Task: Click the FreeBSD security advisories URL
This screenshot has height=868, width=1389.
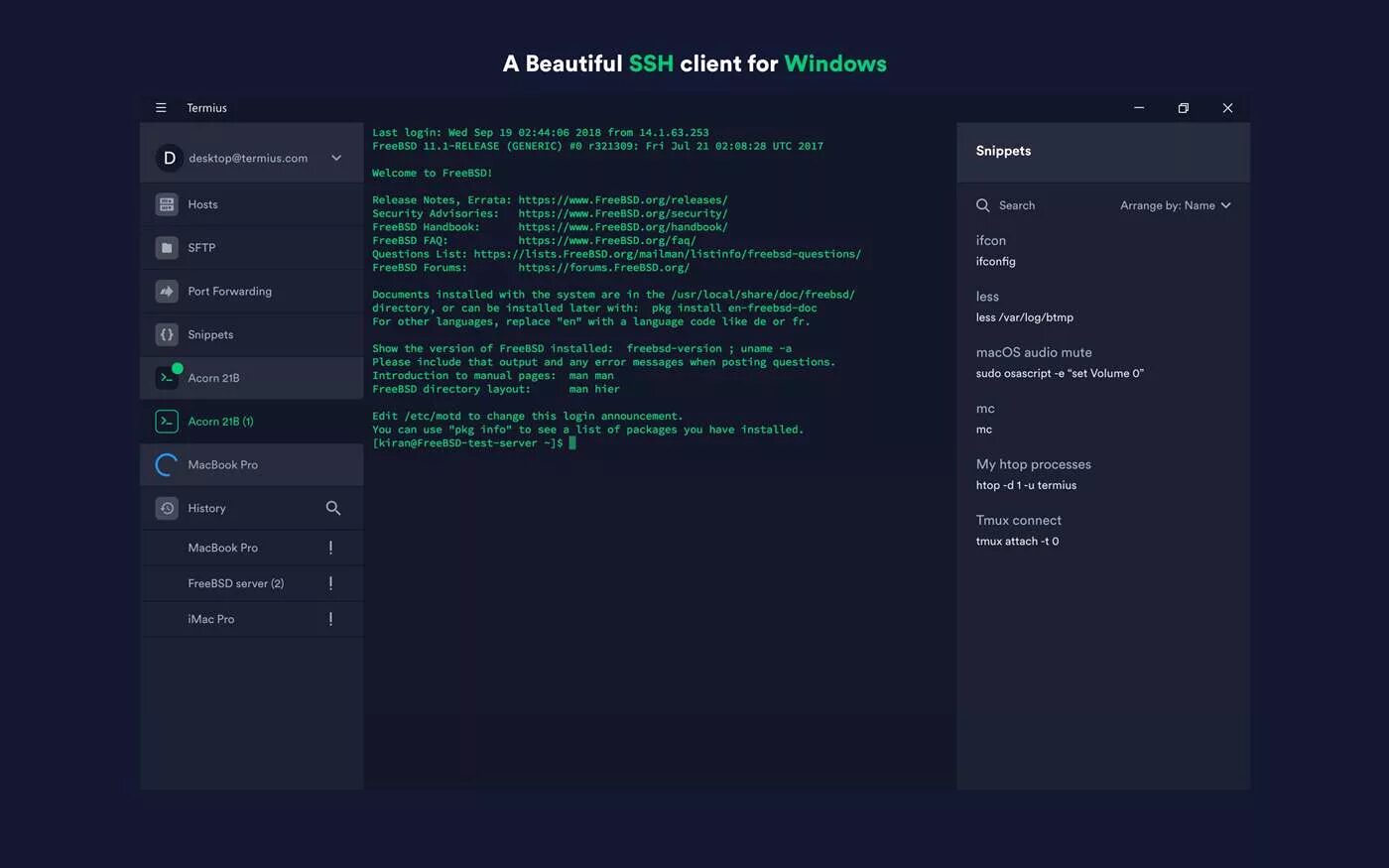Action: click(x=623, y=213)
